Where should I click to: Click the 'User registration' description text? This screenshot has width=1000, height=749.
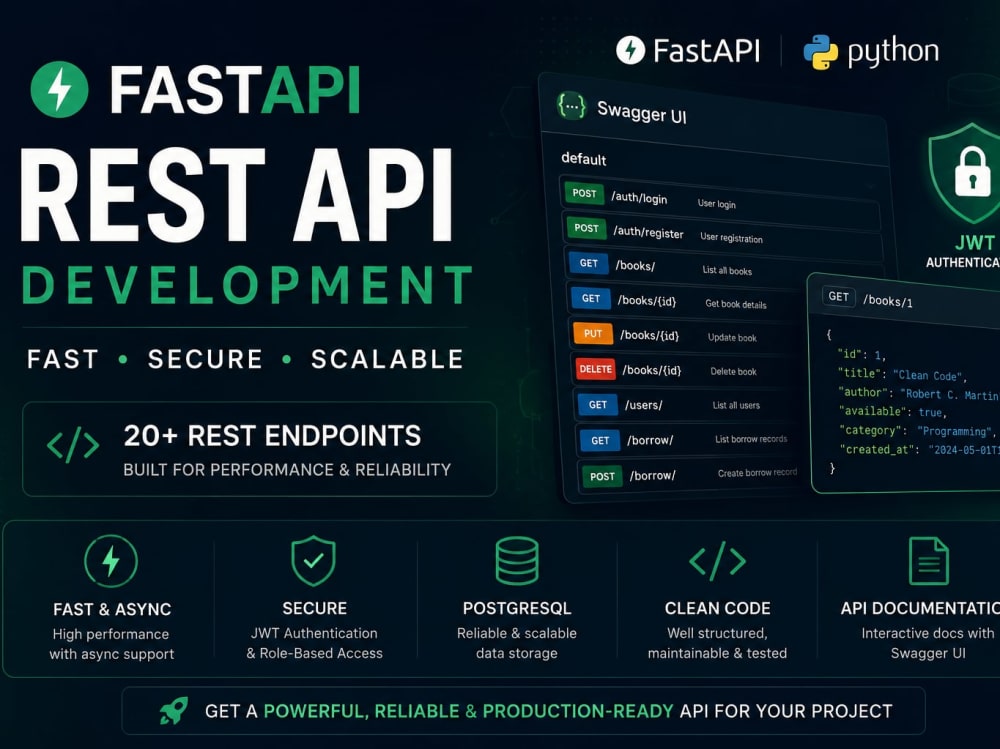tap(731, 237)
